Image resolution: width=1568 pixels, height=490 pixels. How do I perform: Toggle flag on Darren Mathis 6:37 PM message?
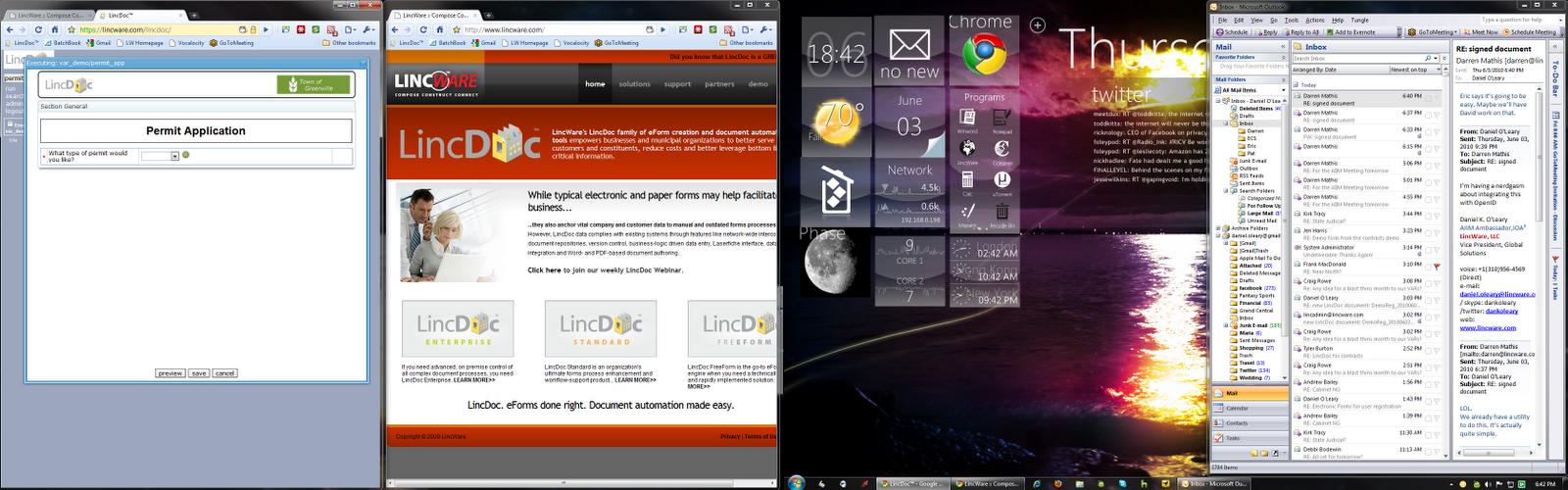[1437, 116]
